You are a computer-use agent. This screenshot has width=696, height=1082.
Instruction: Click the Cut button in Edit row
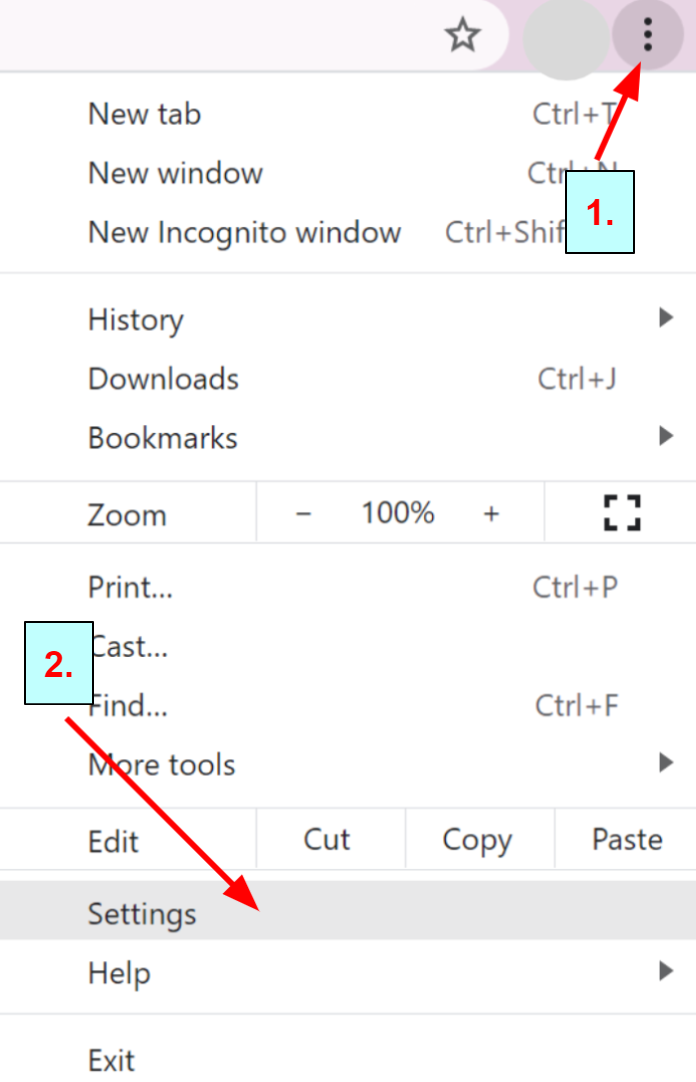tap(327, 839)
